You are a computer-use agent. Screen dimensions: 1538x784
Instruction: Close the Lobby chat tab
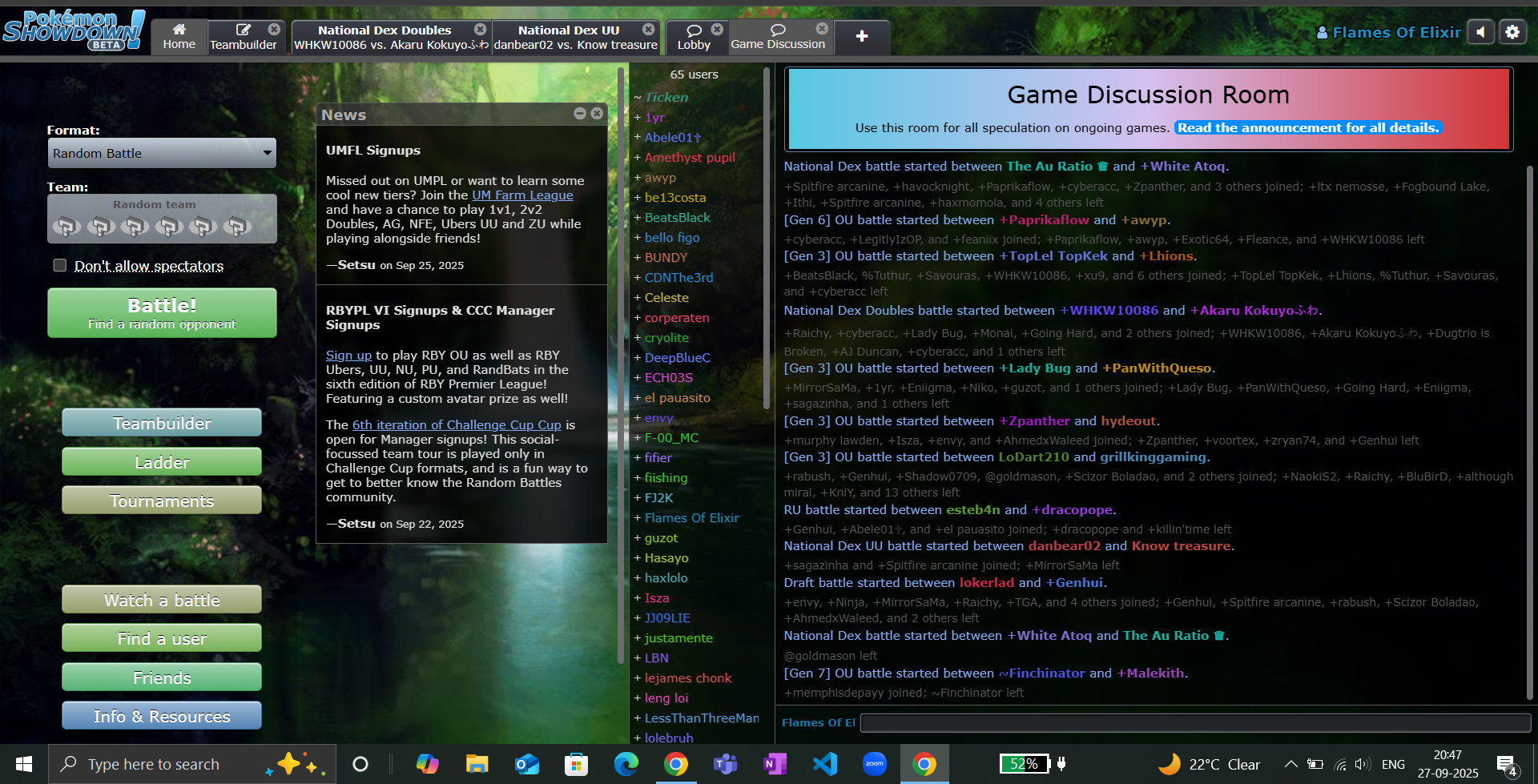pos(717,29)
